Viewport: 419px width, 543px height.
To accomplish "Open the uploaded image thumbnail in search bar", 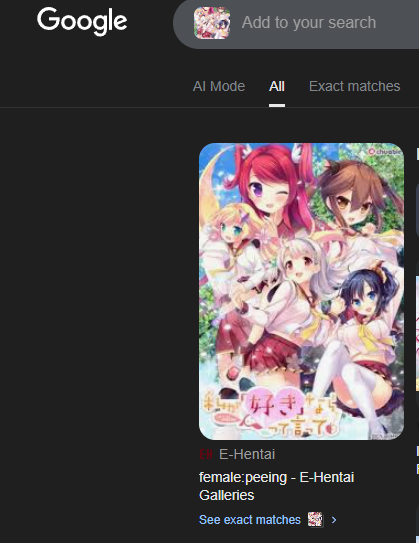I will pos(212,23).
